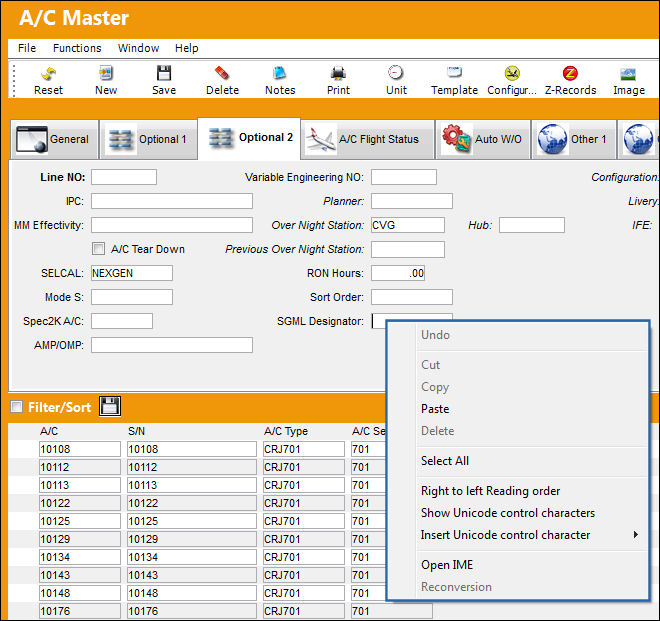Choose Open IME in context menu
Screen dimensions: 660x621
point(447,565)
